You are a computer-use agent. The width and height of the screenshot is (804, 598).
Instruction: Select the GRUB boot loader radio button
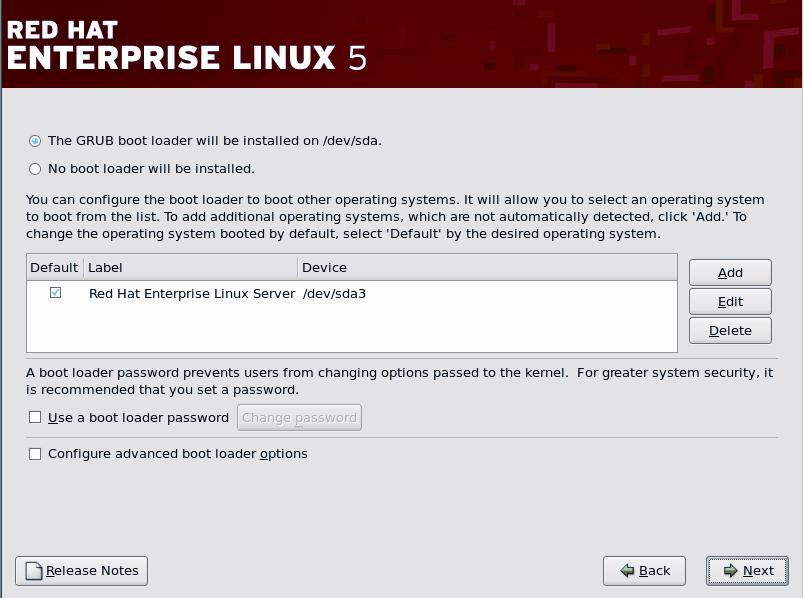34,140
